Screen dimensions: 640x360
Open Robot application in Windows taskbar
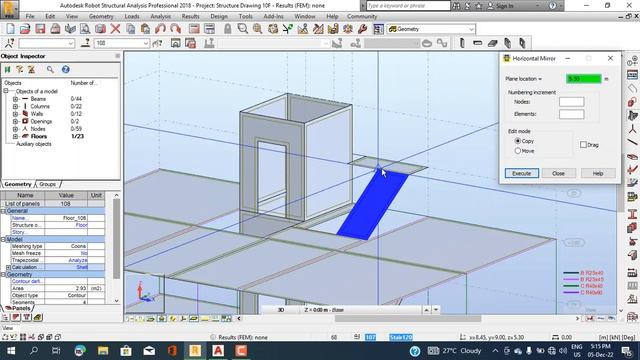pyautogui.click(x=195, y=351)
